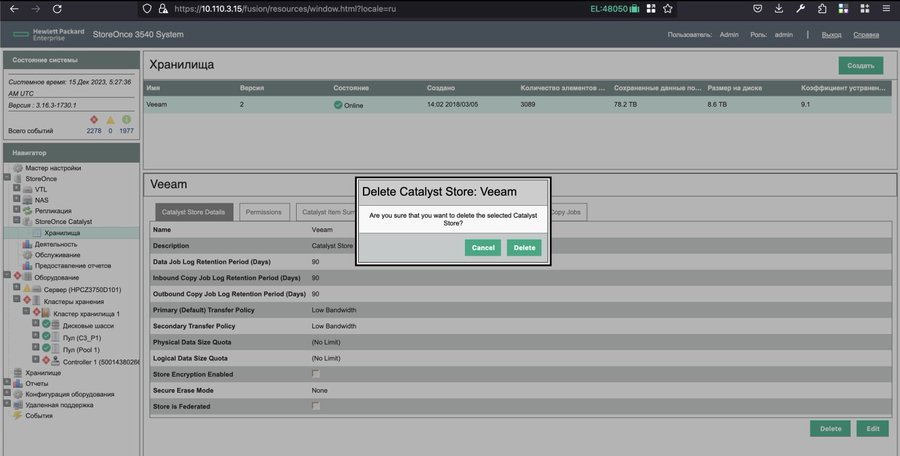Click the green Online status icon

point(338,105)
